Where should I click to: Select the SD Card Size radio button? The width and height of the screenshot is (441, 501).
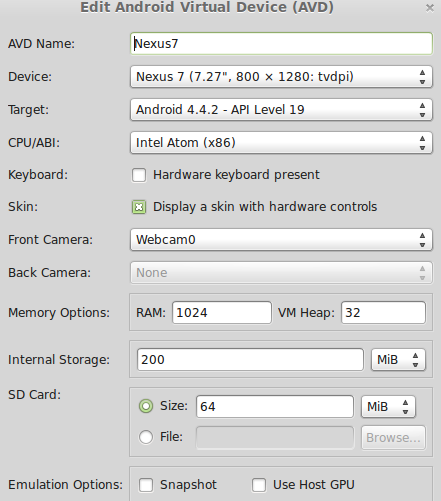[x=146, y=406]
